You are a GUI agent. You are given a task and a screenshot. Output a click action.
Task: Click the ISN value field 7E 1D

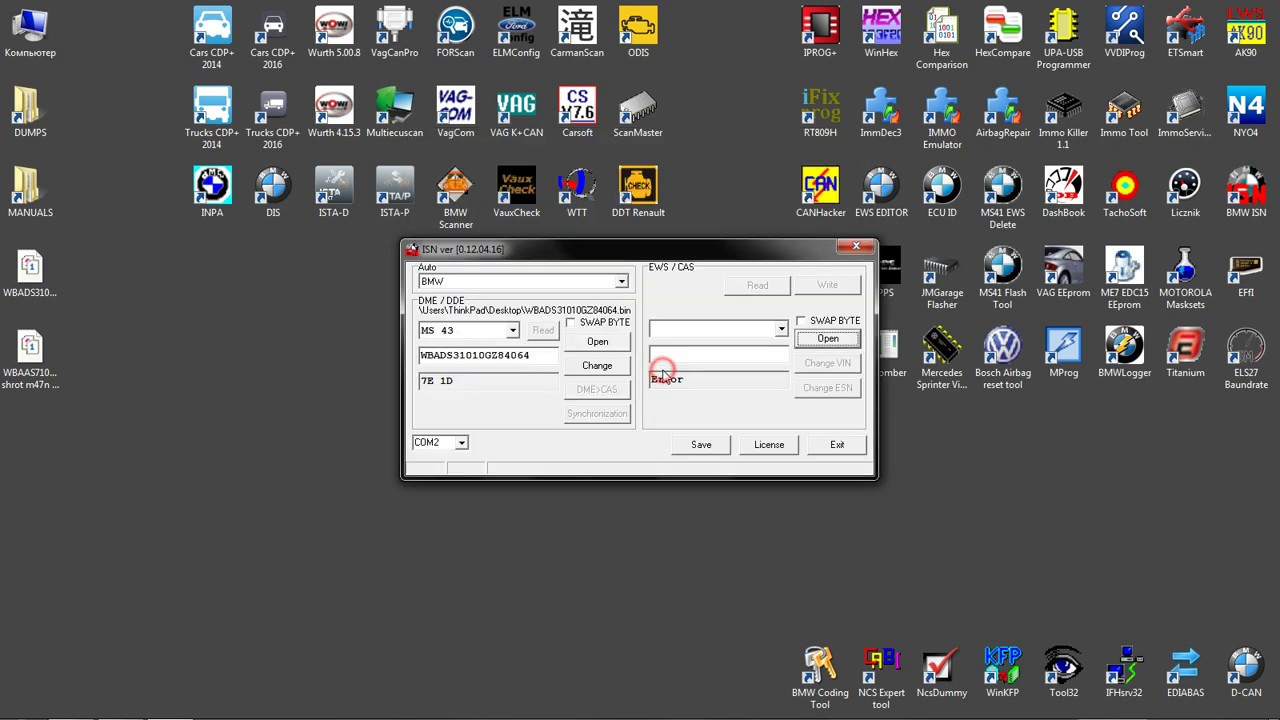488,381
